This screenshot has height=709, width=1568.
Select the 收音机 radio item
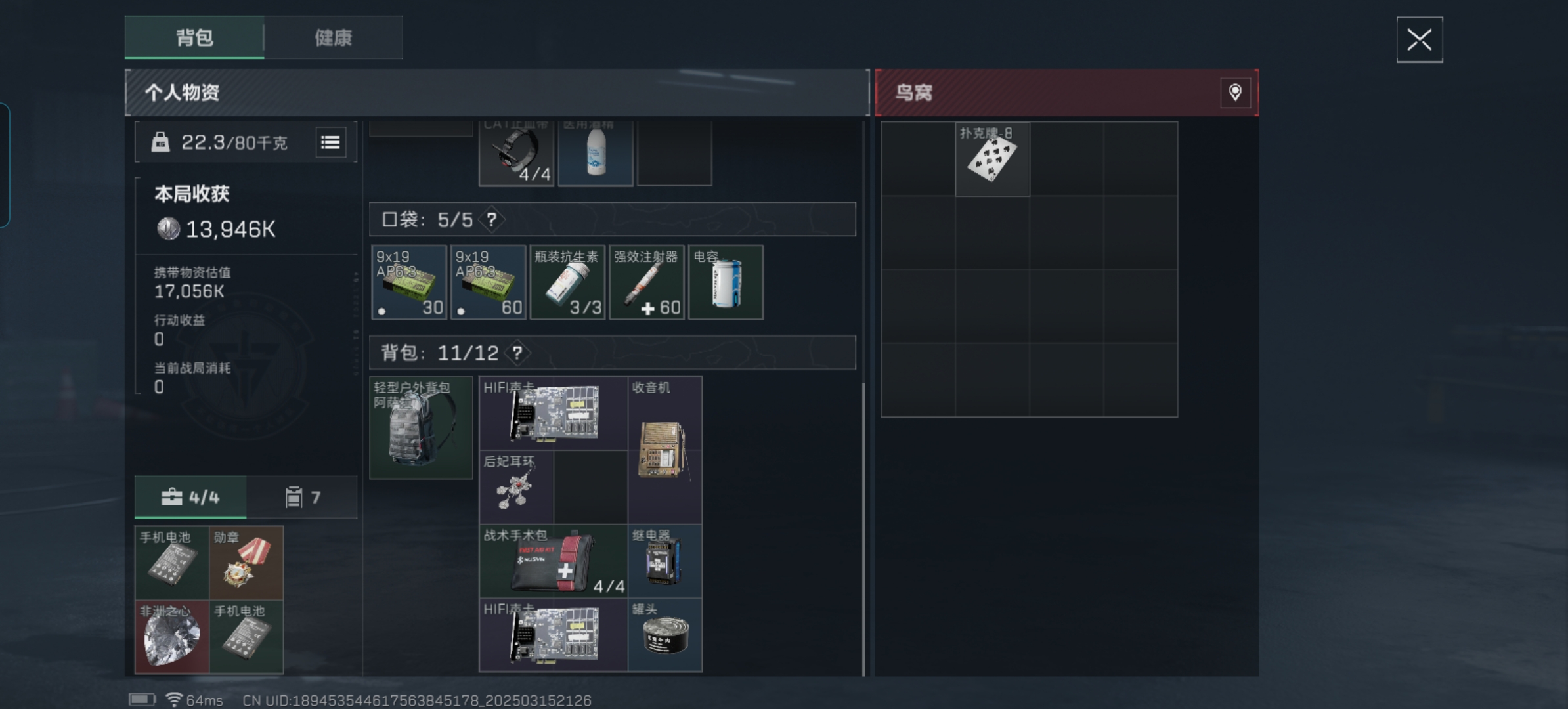664,450
